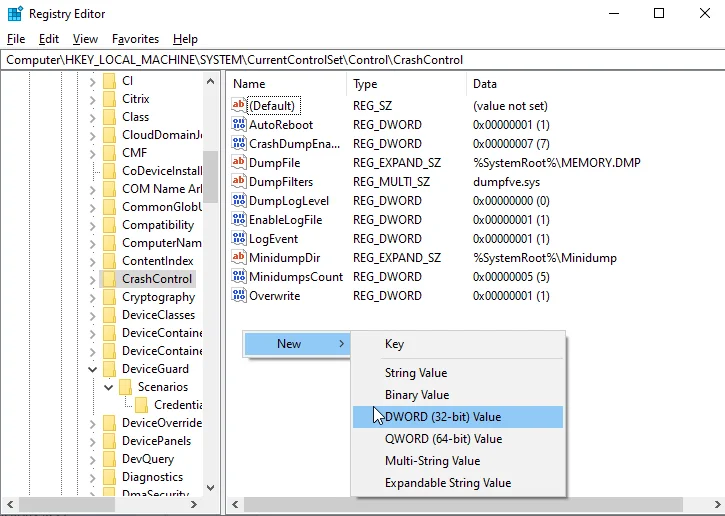Click the DevQuery folder icon
The height and width of the screenshot is (516, 725).
(x=110, y=459)
